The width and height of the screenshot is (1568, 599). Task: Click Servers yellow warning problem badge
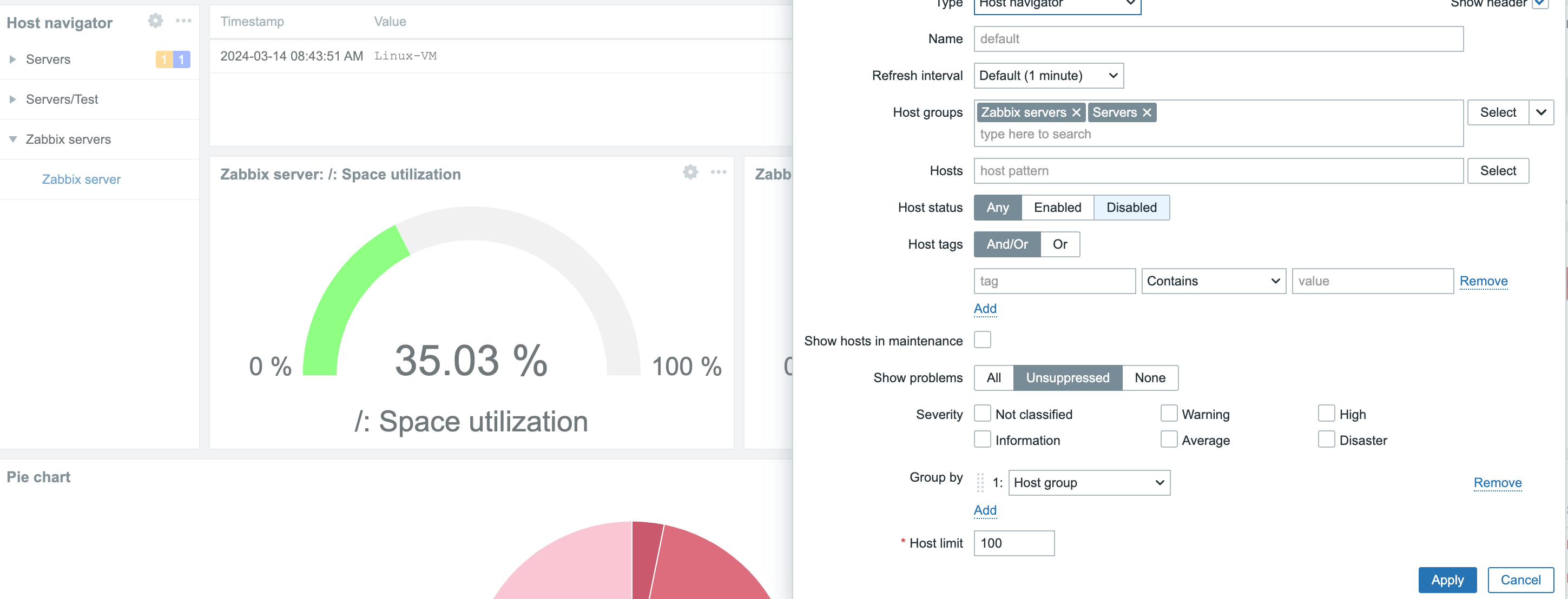tap(164, 59)
